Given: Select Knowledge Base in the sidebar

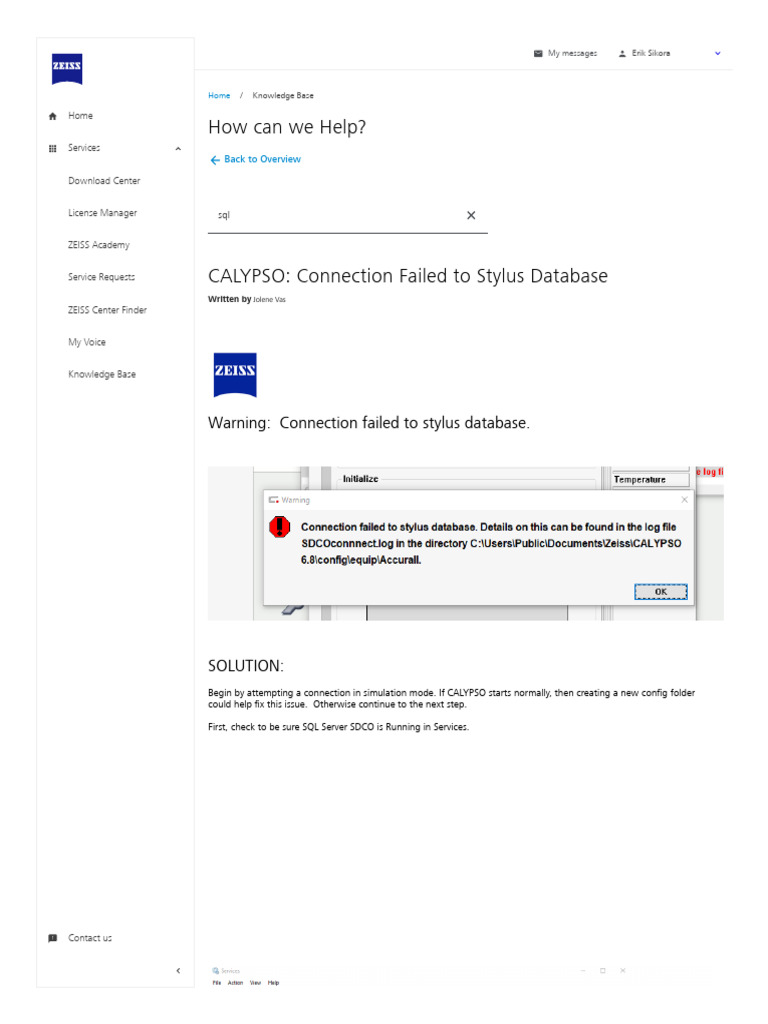Looking at the screenshot, I should point(102,374).
